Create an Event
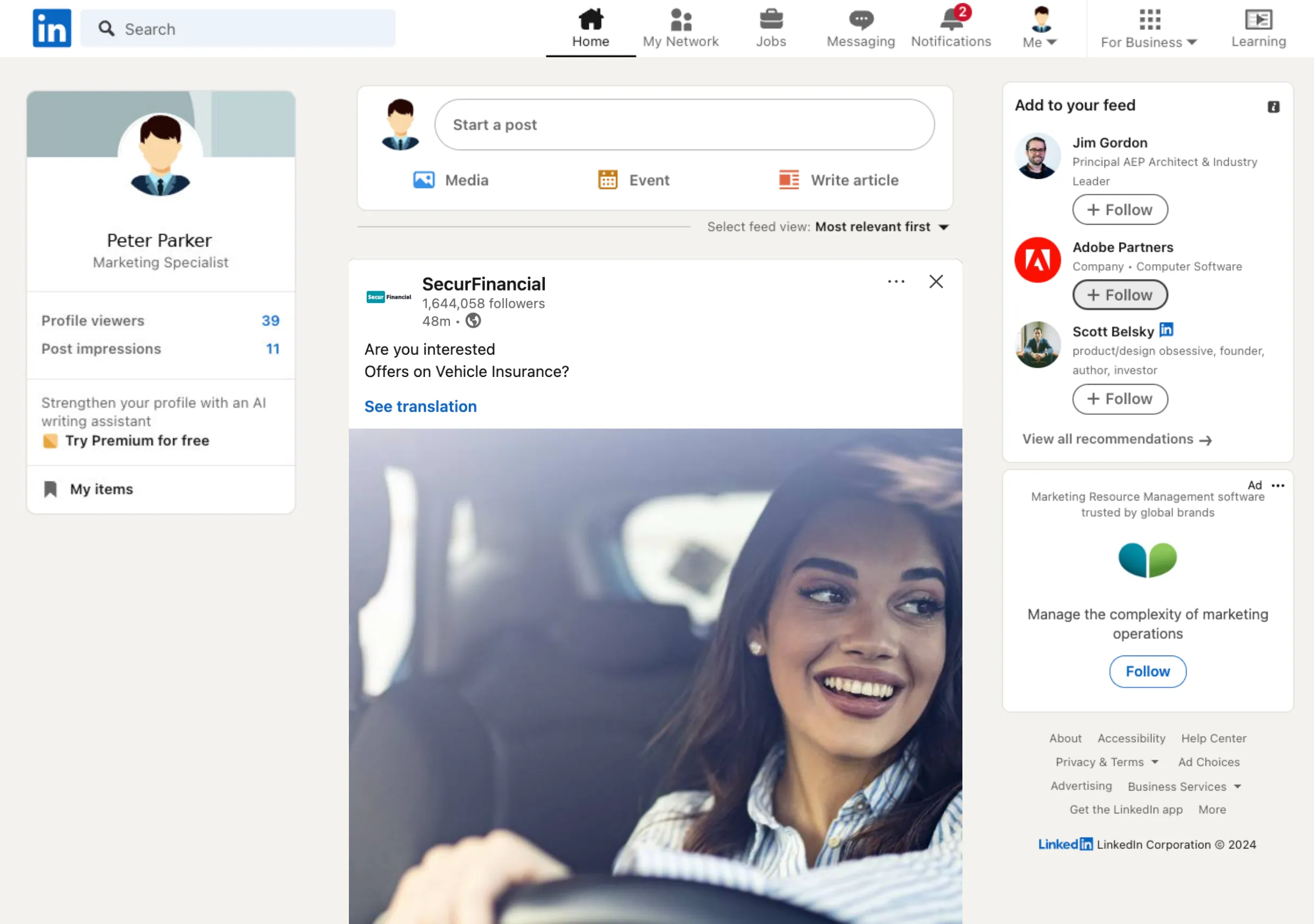Image resolution: width=1314 pixels, height=924 pixels. pos(634,180)
